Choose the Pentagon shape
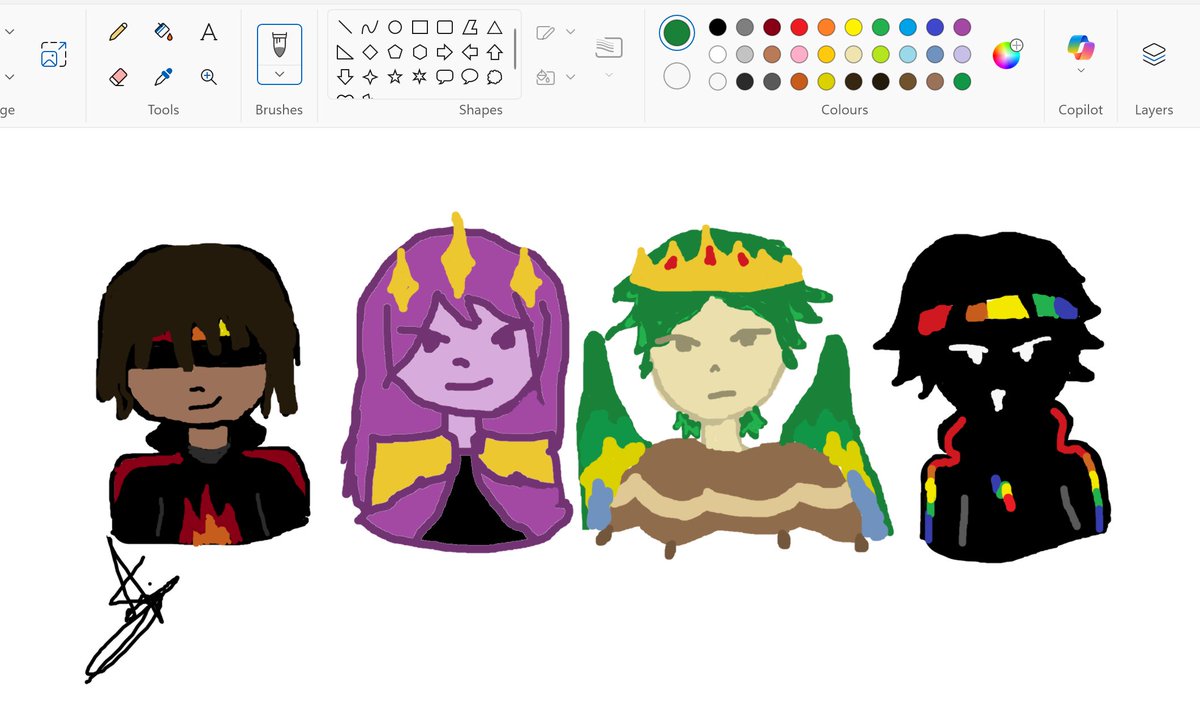This screenshot has width=1200, height=708. tap(395, 53)
